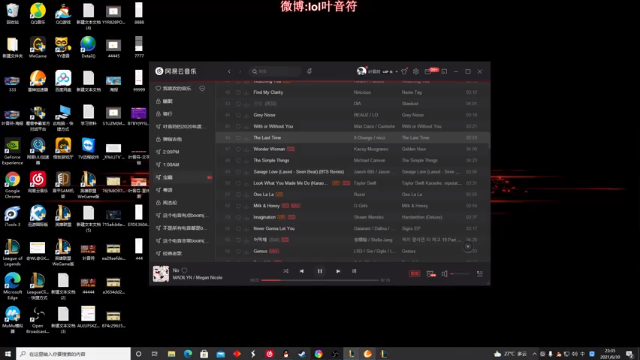Activate the voice recognition microphone icon
640x360 pixels.
point(309,71)
